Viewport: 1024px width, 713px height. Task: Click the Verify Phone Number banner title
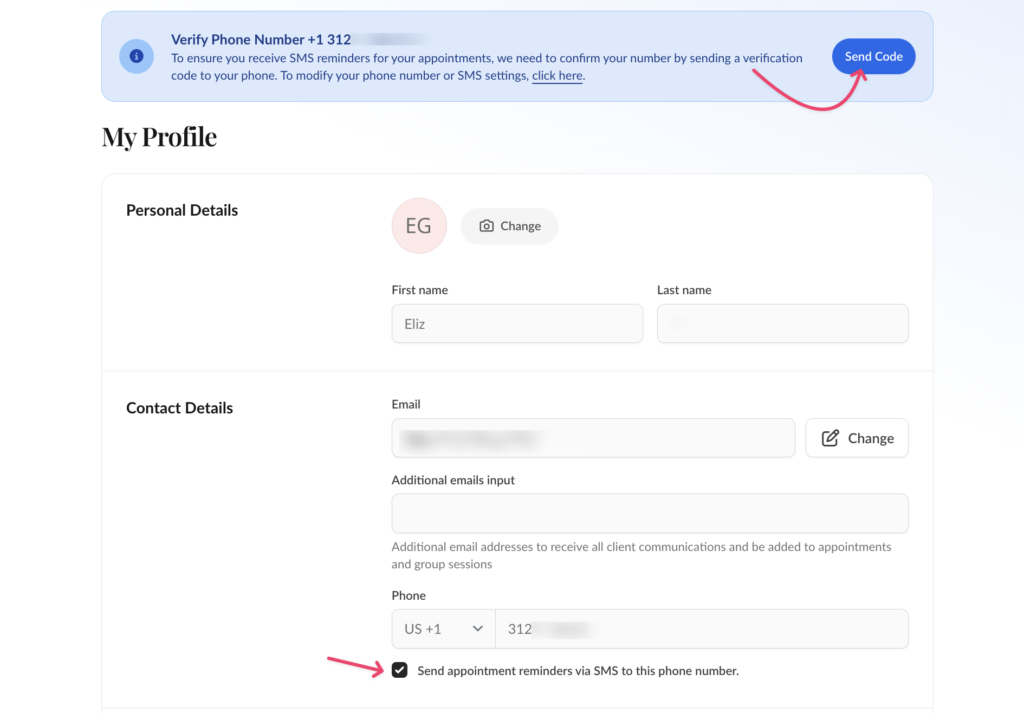coord(261,39)
